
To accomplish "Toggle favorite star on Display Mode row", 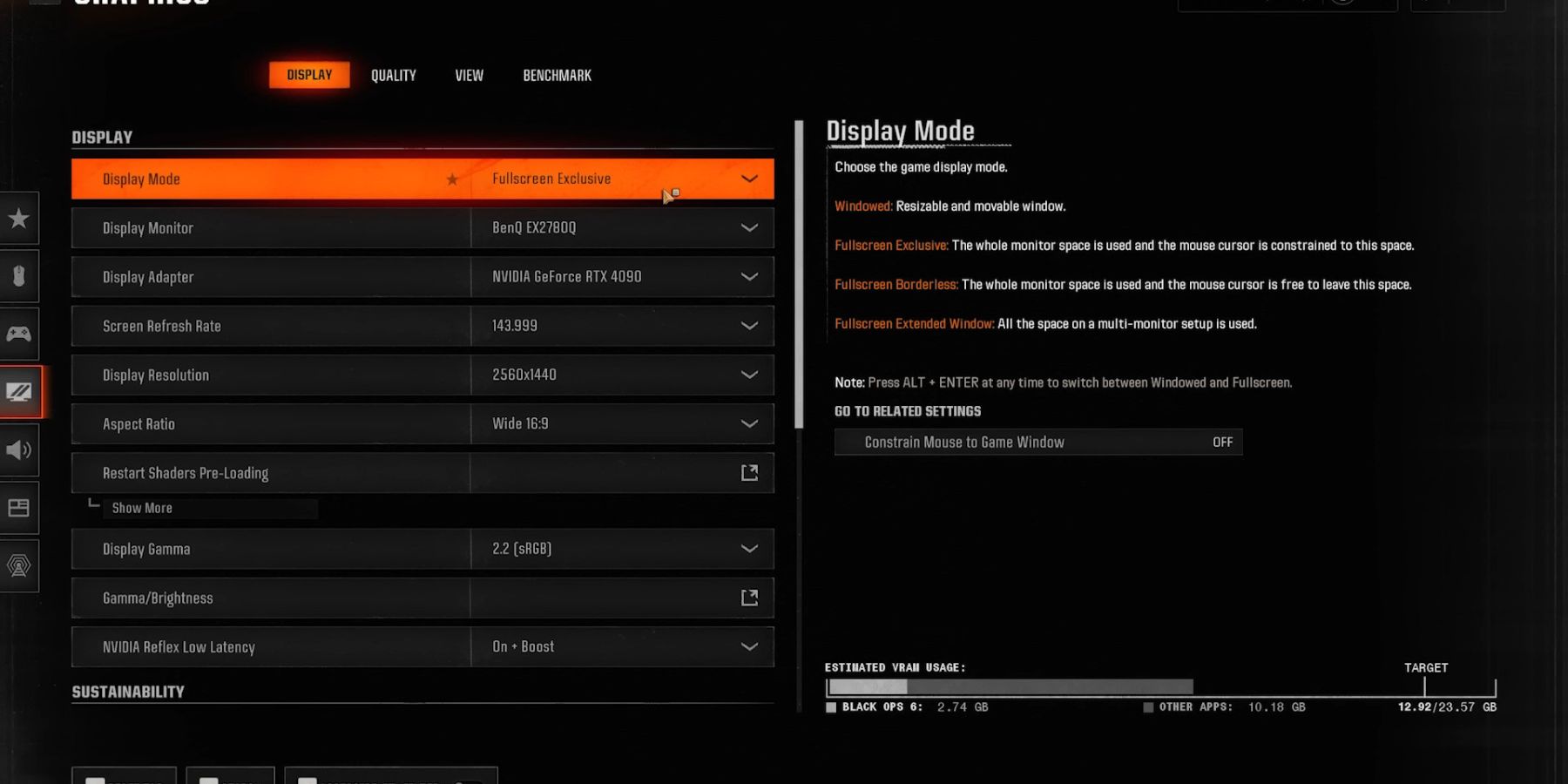I will pos(452,179).
